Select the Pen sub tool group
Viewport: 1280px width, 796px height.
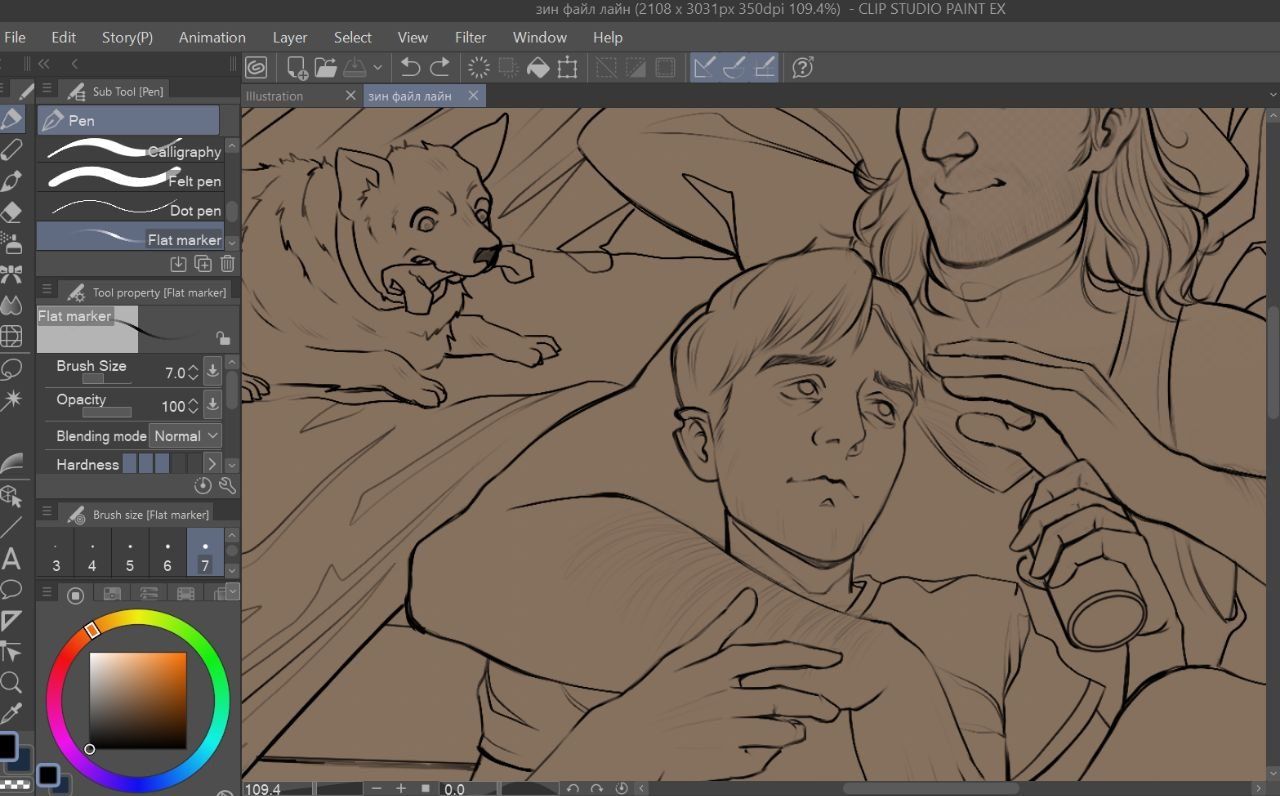[x=128, y=120]
